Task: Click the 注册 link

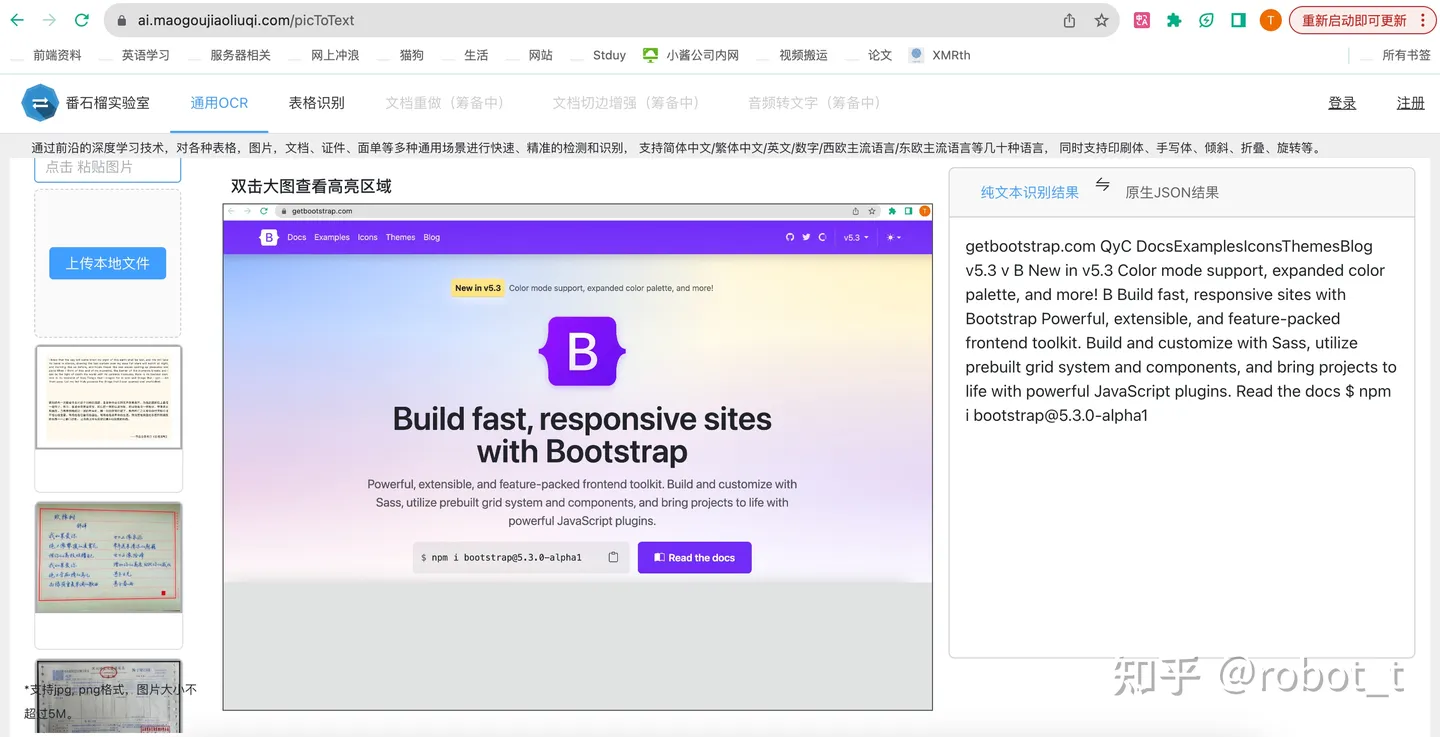Action: pyautogui.click(x=1410, y=103)
